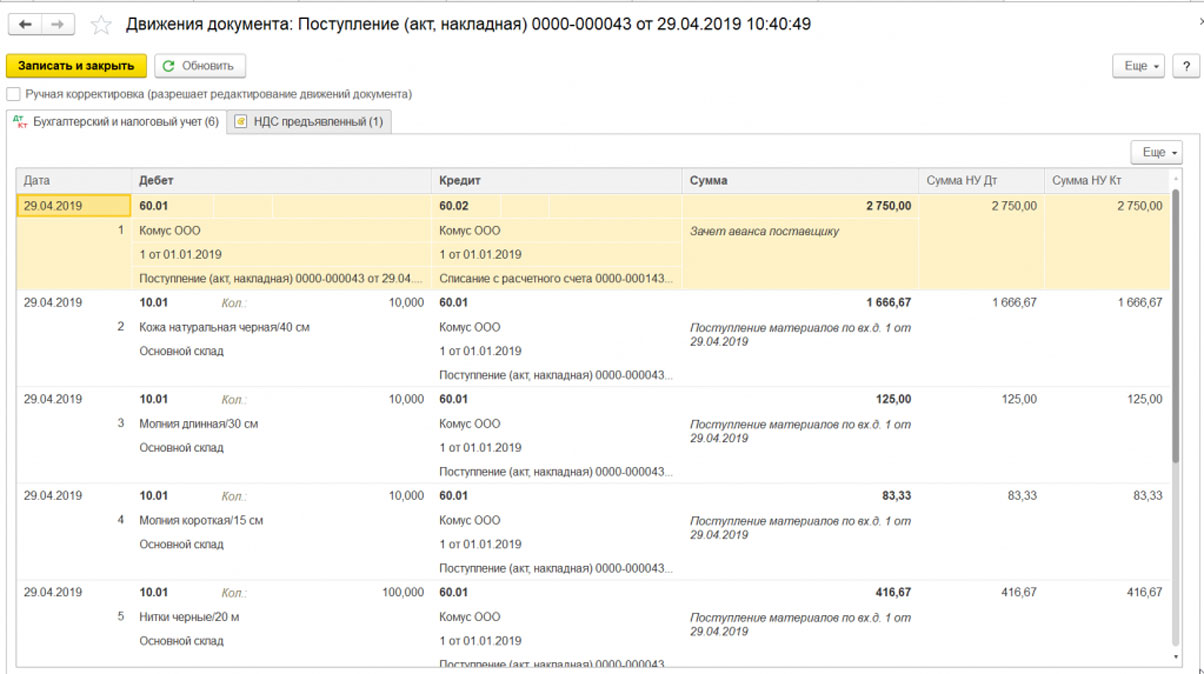
Task: Click the forward navigation arrow
Action: (x=57, y=24)
